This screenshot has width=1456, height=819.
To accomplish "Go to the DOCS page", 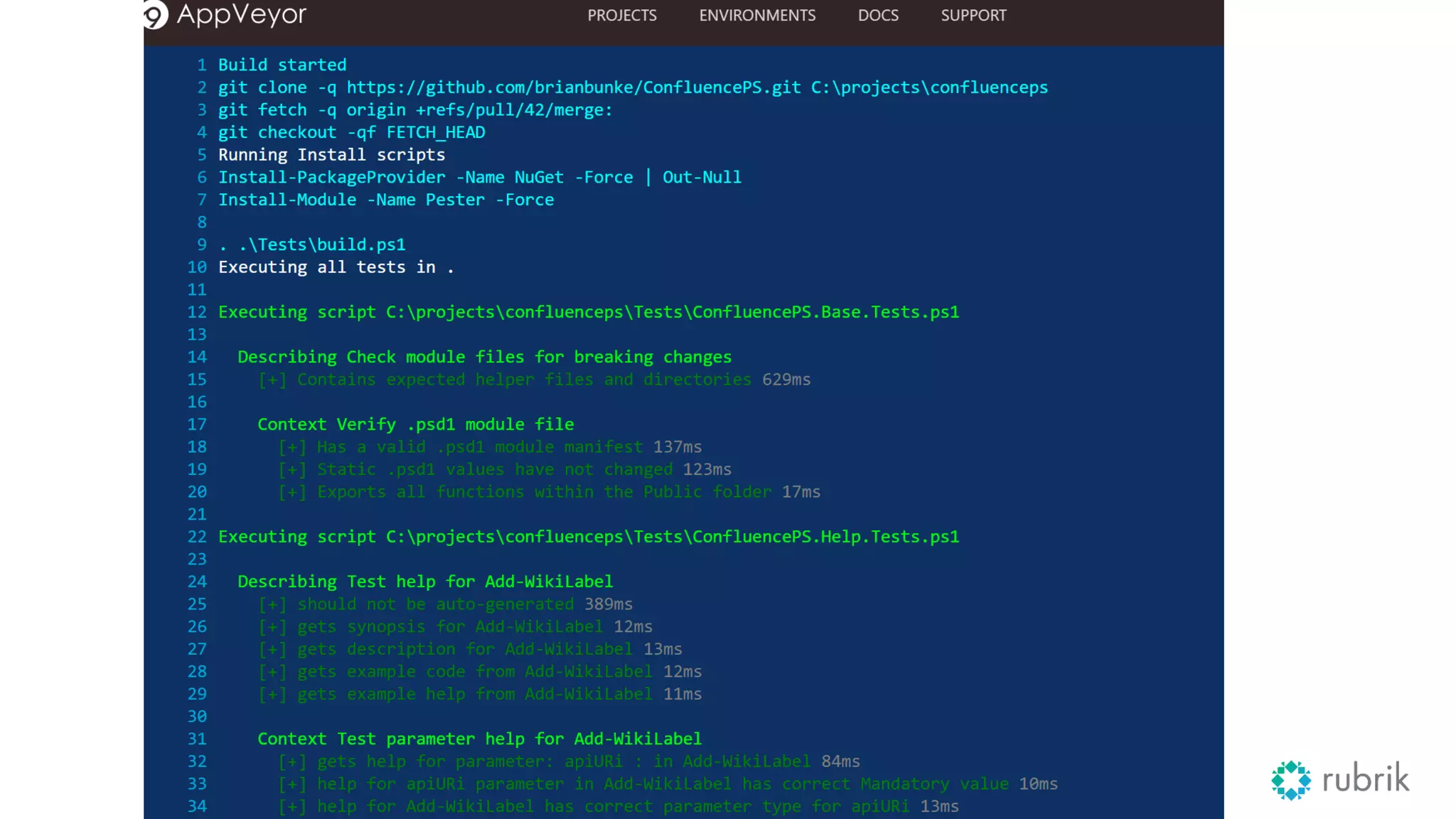I will 878,16.
